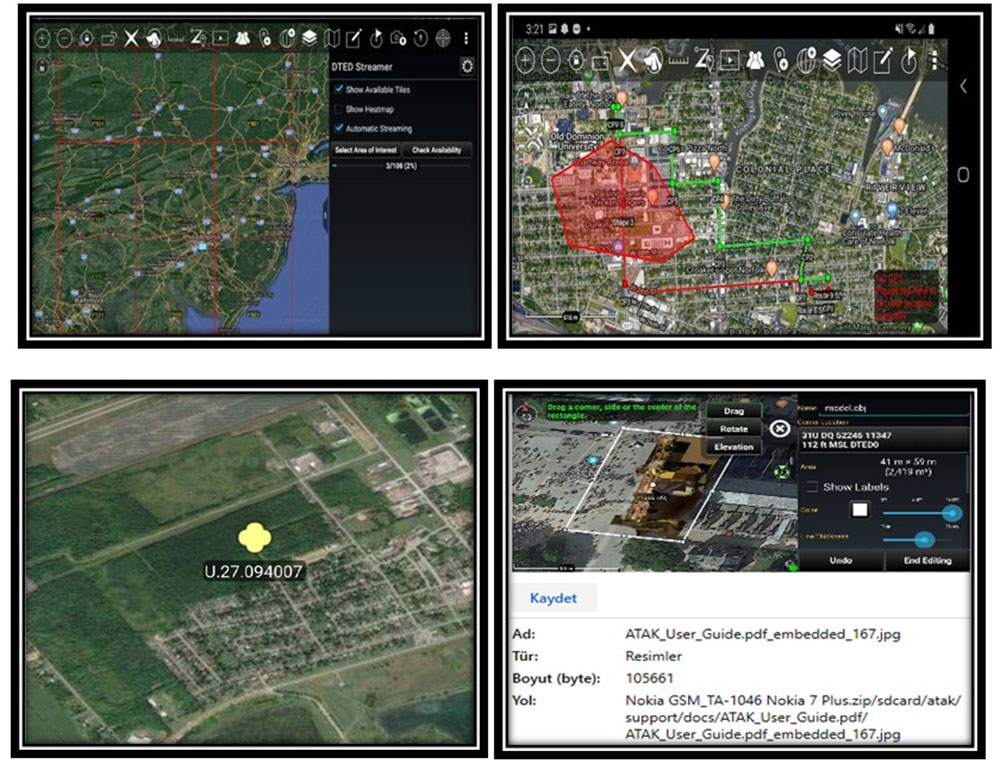Click the yellow U.27.094007 marker

pos(254,538)
